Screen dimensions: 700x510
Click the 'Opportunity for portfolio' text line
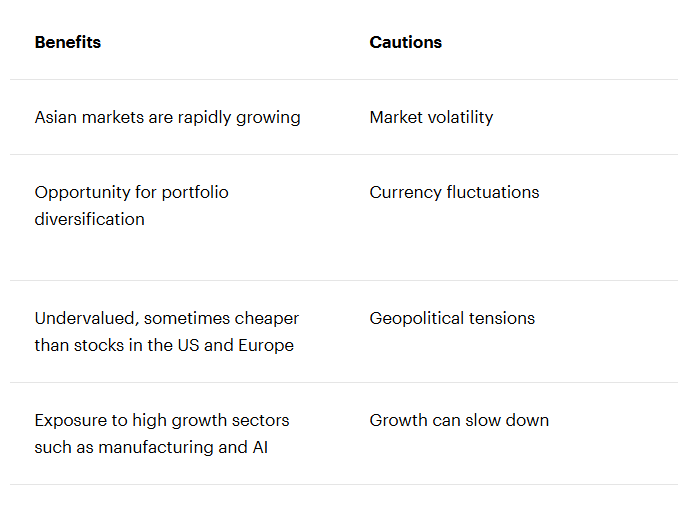[132, 192]
